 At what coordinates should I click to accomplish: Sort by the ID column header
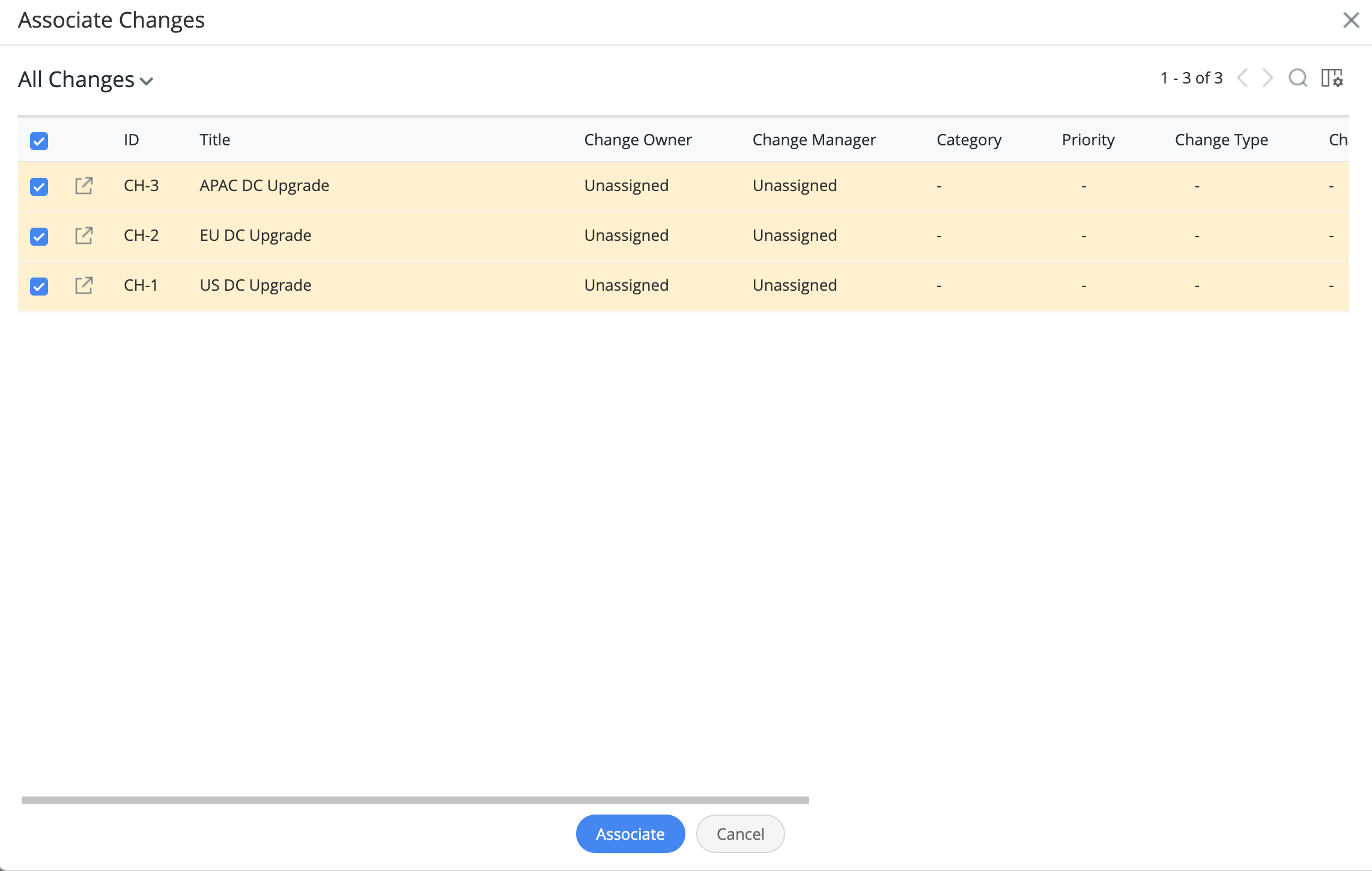coord(132,139)
